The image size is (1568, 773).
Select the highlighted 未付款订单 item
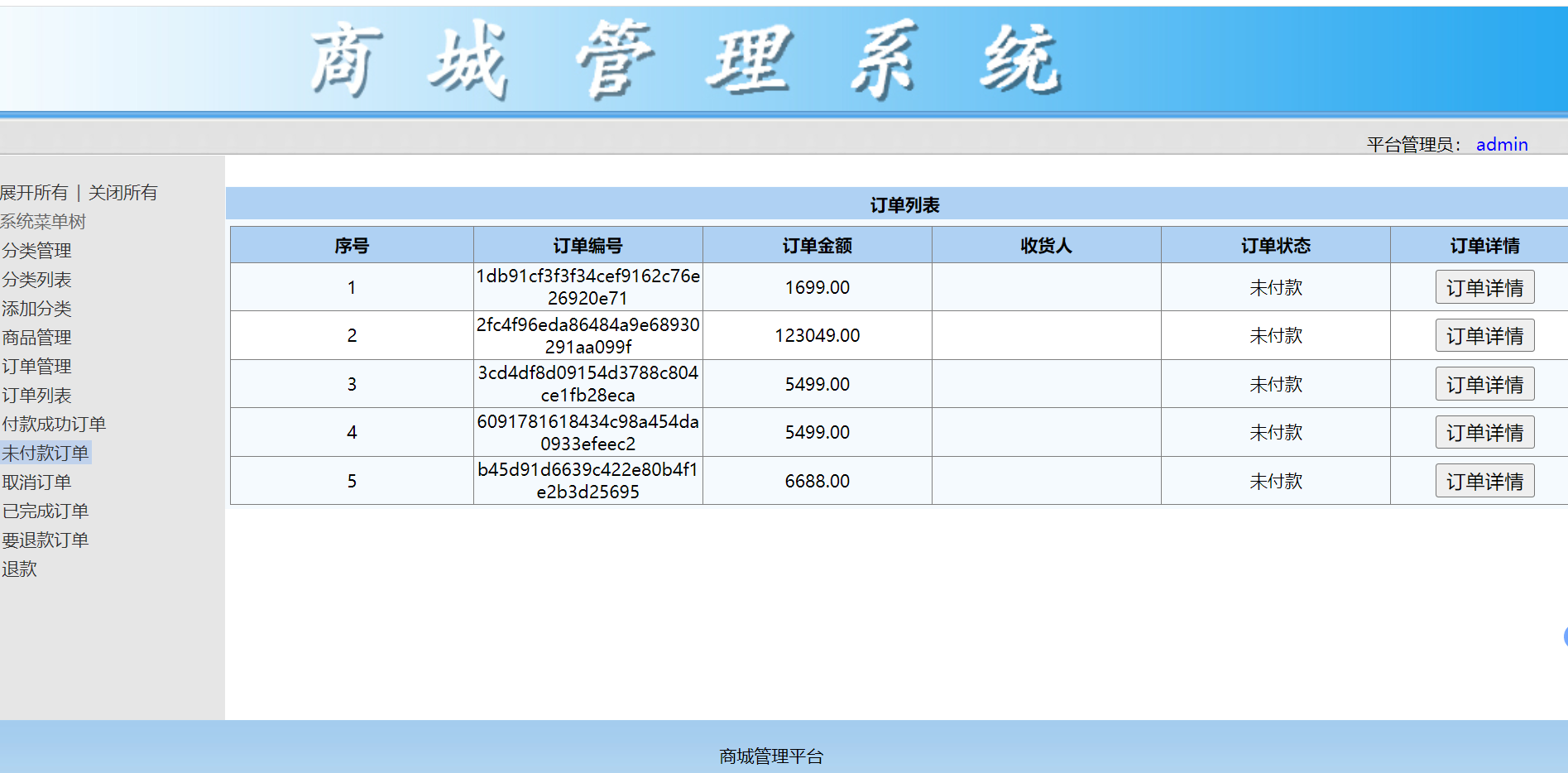[x=46, y=454]
